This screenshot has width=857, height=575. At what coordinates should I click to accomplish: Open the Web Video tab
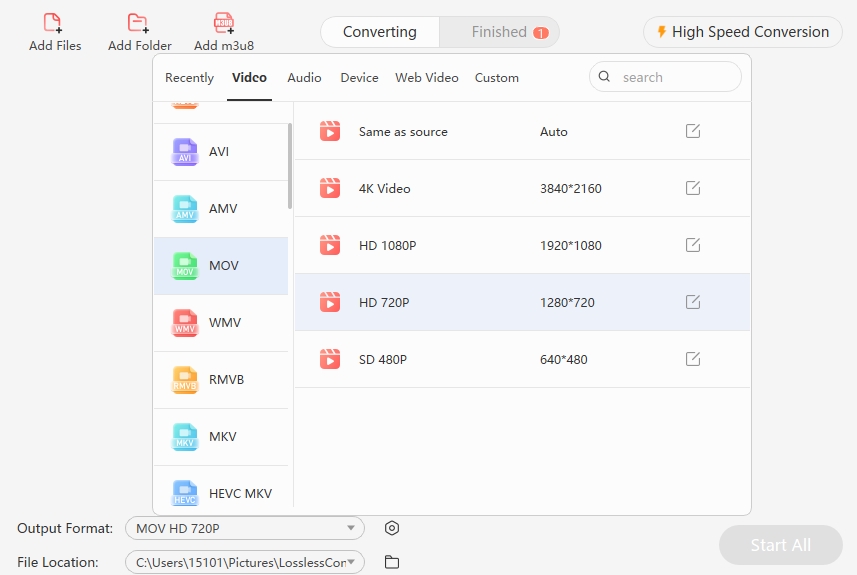point(426,78)
